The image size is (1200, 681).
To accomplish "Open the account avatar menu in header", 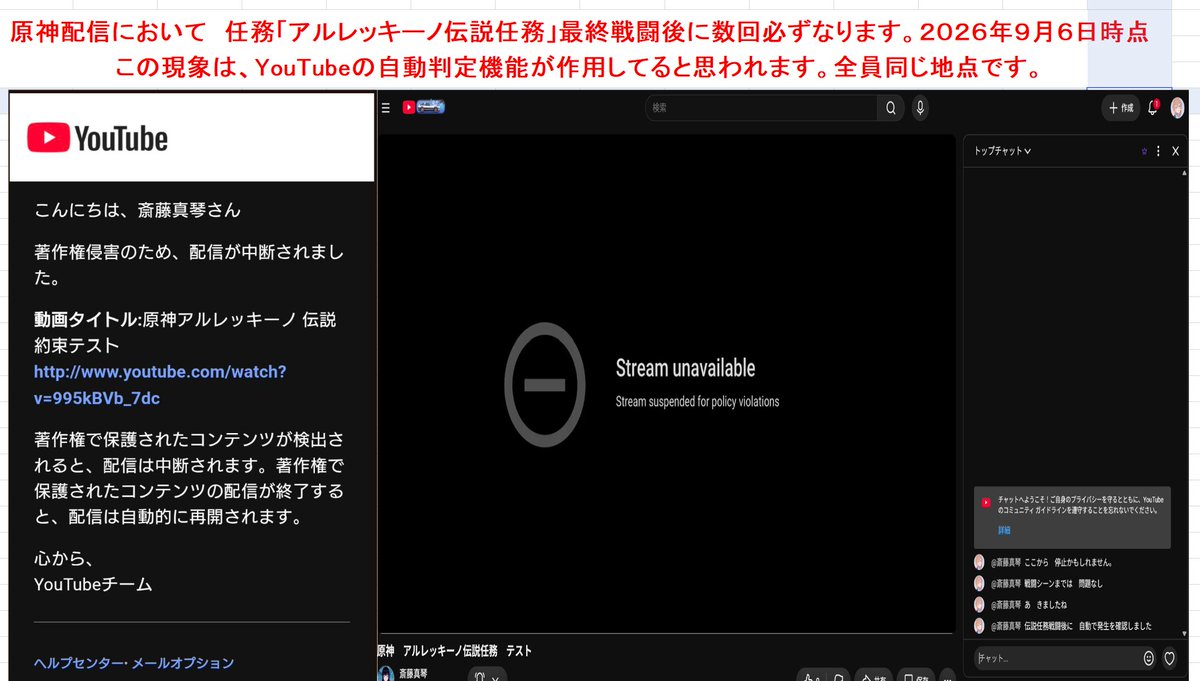I will [1178, 107].
